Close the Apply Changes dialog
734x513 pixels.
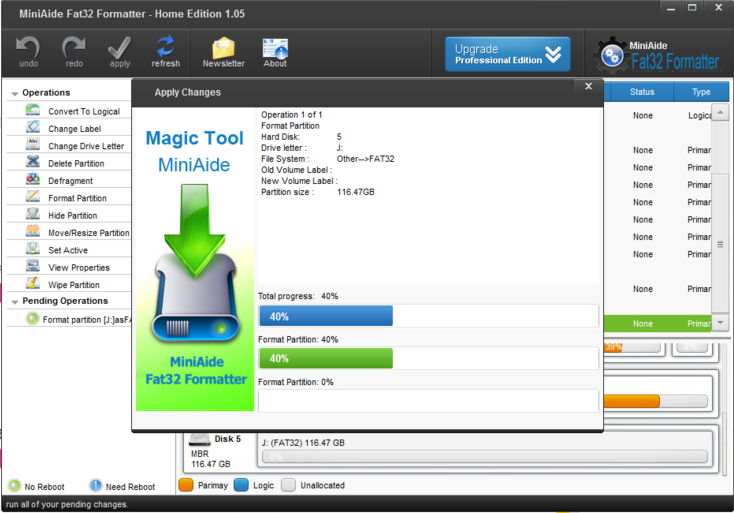589,87
